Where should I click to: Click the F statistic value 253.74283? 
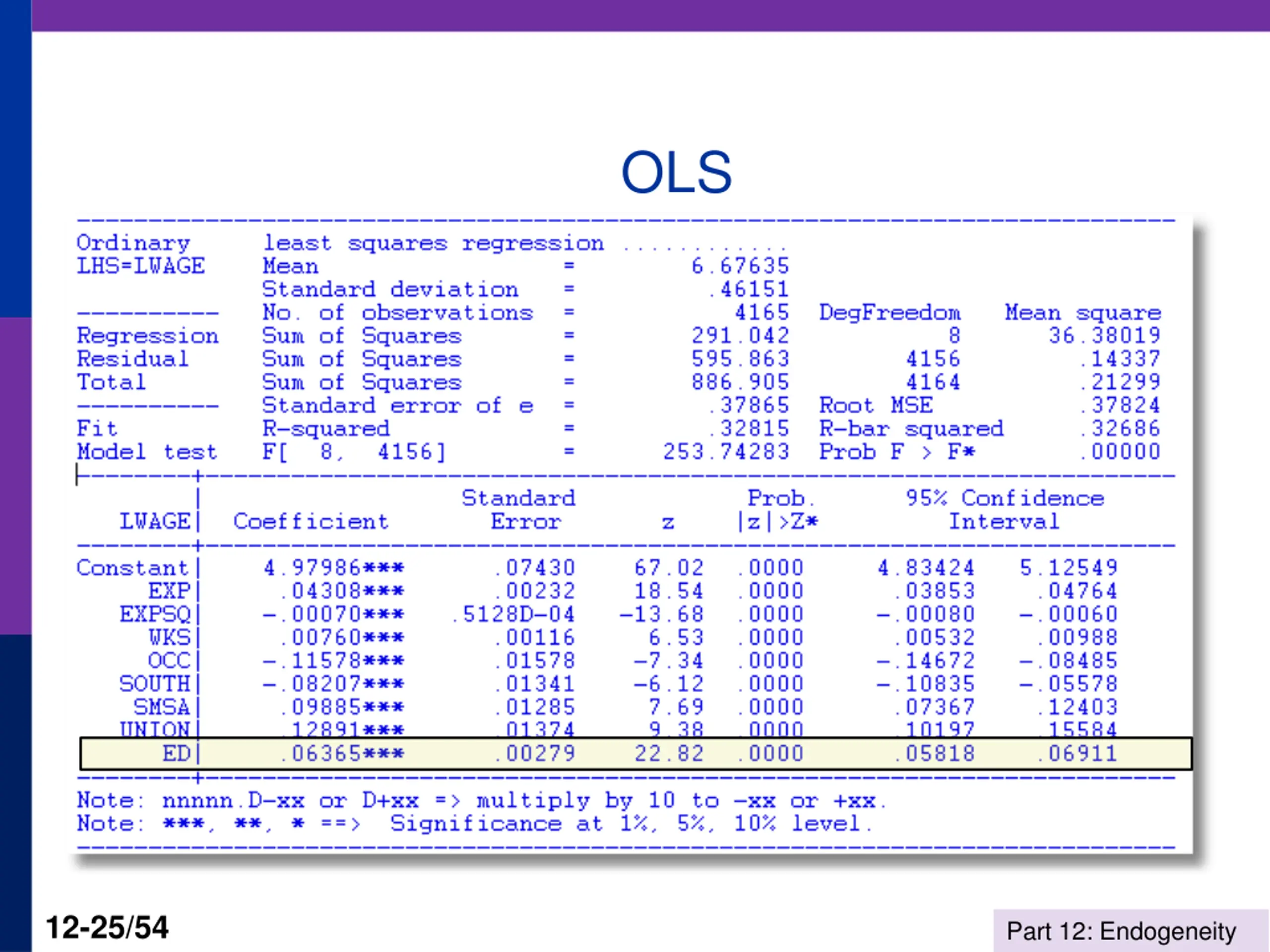coord(726,452)
